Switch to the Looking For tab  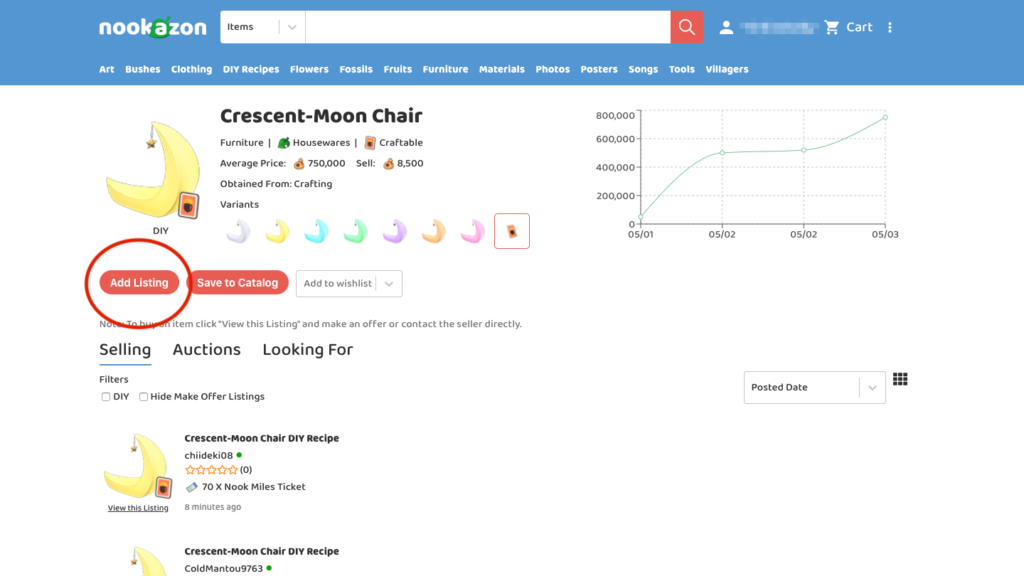[x=308, y=350]
